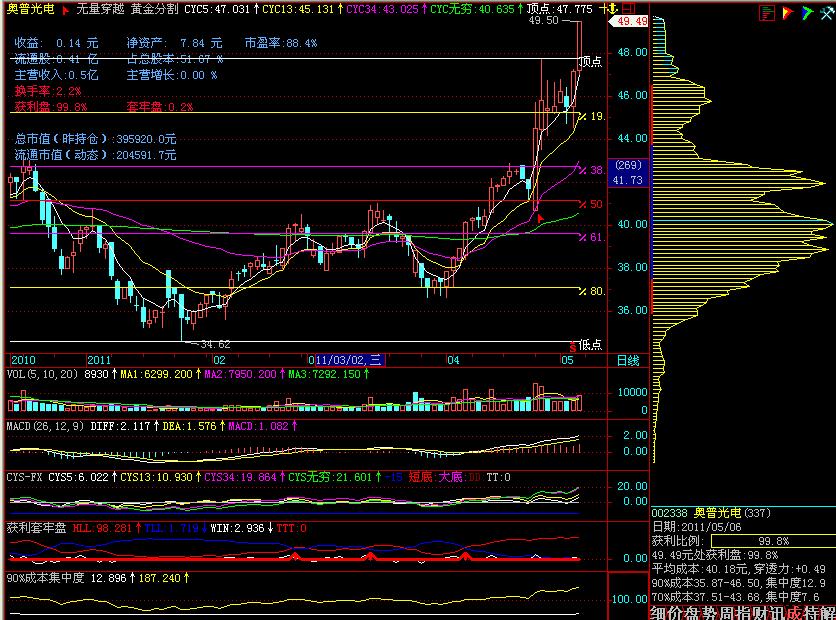This screenshot has height=620, width=836.
Task: Click the 低点 label on the bottom line
Action: tap(591, 345)
